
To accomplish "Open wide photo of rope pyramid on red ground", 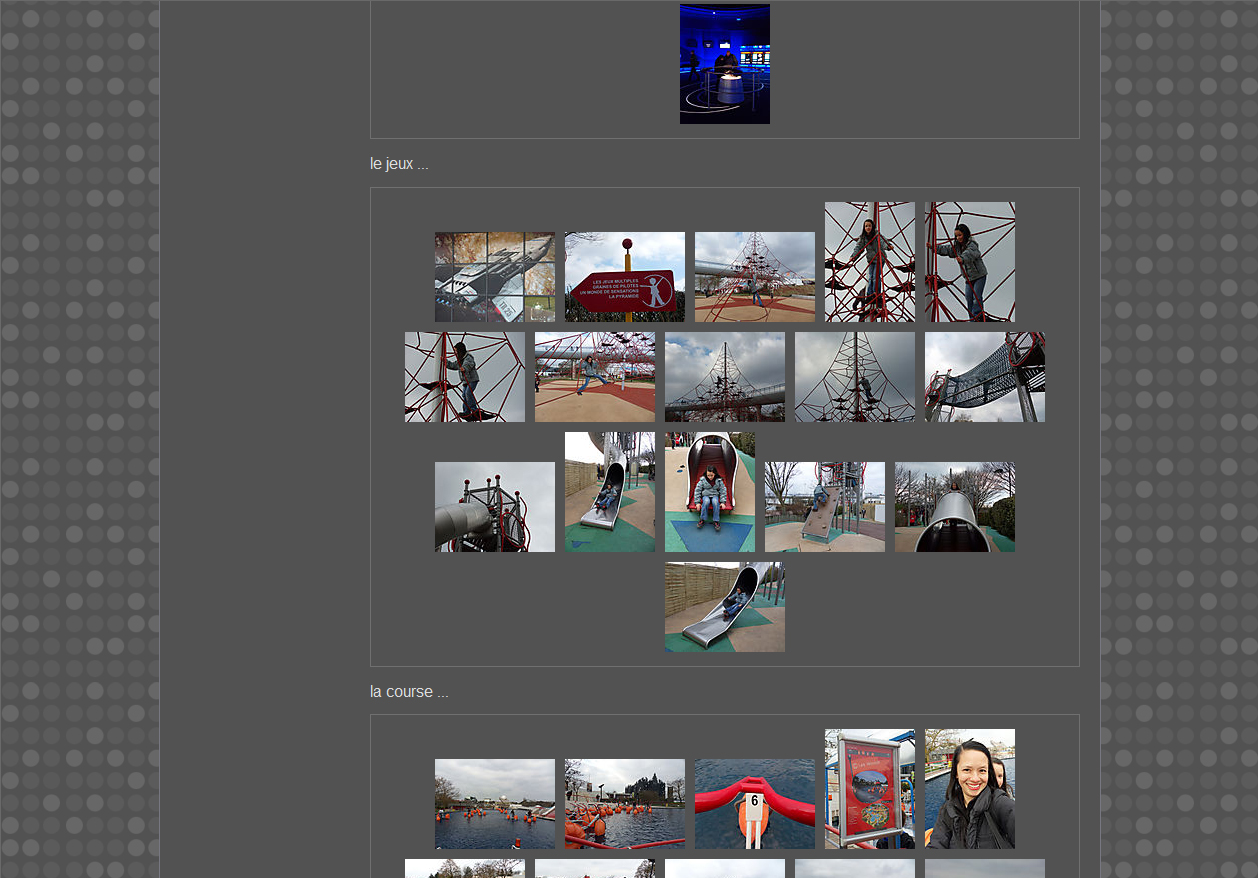I will pos(754,277).
